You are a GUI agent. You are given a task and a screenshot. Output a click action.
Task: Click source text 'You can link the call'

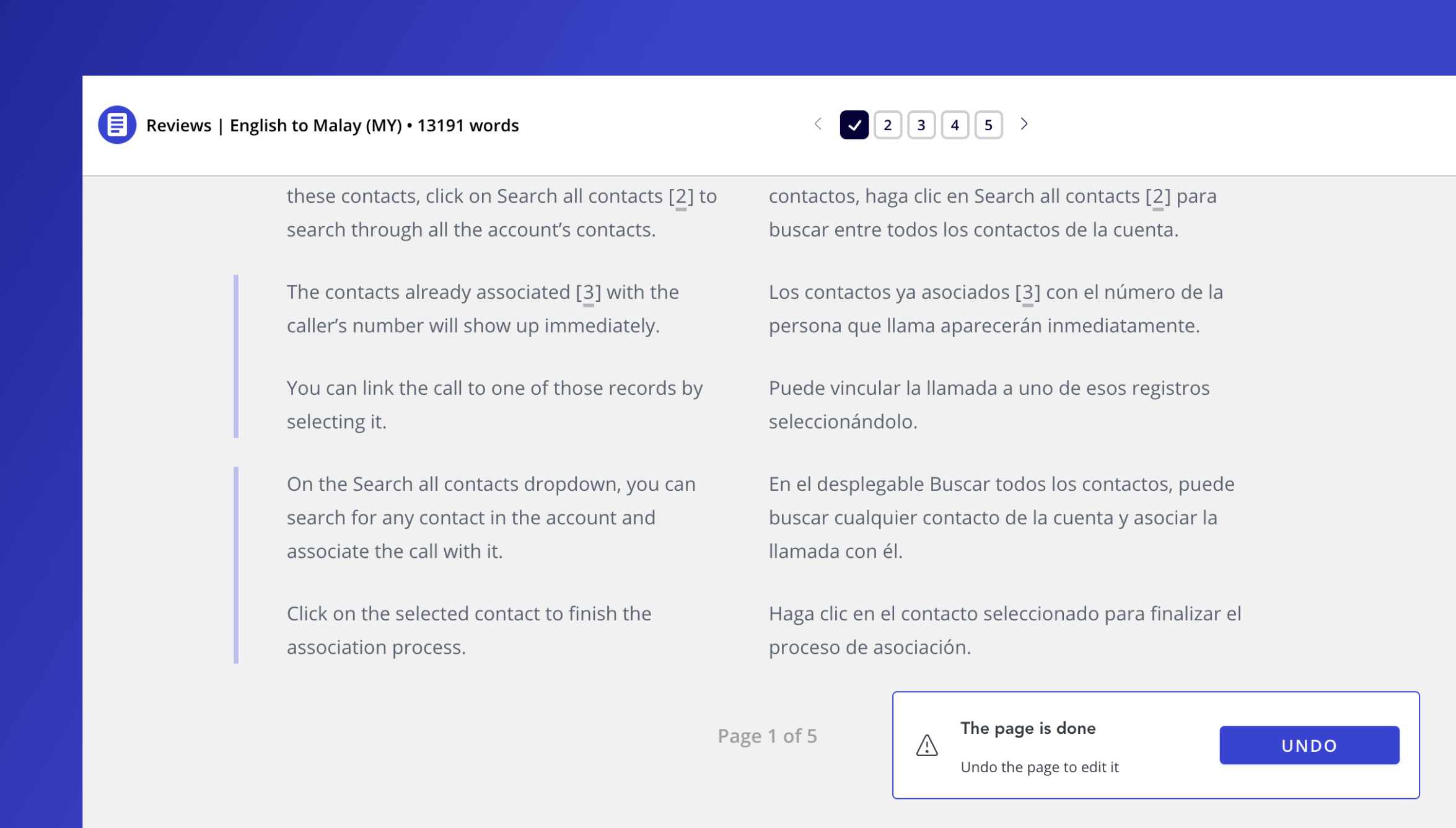coord(494,404)
